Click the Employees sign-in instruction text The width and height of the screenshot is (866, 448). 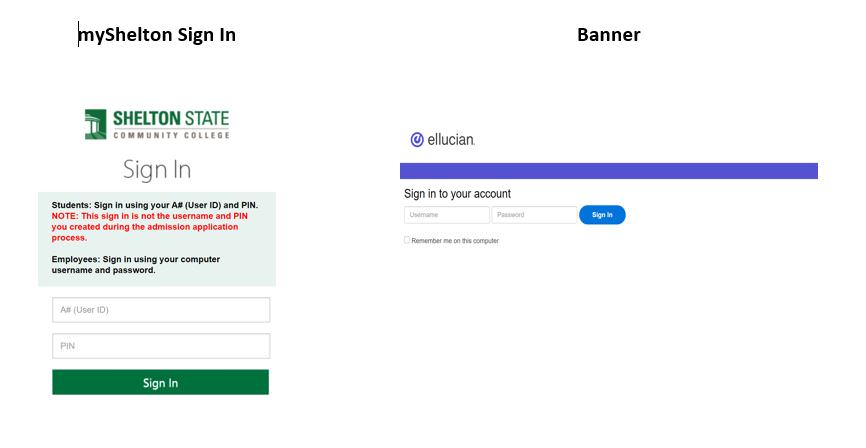(136, 265)
